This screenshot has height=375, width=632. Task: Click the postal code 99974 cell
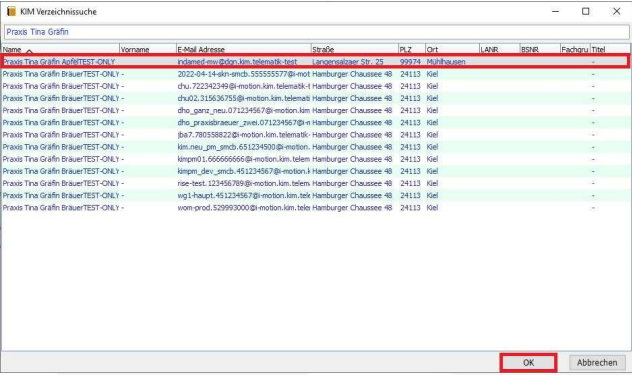410,62
